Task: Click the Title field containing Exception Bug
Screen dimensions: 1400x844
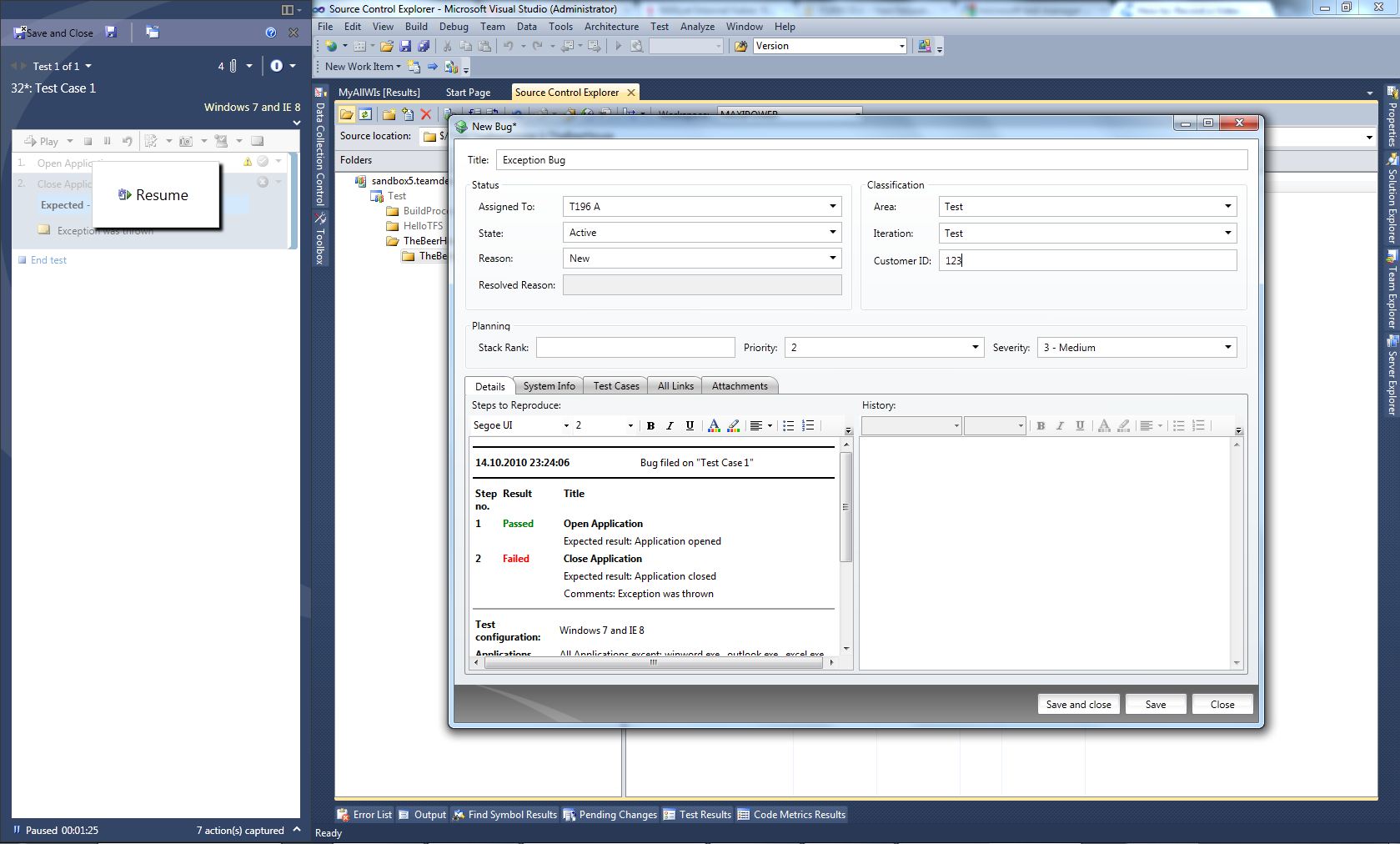Action: pyautogui.click(x=871, y=160)
